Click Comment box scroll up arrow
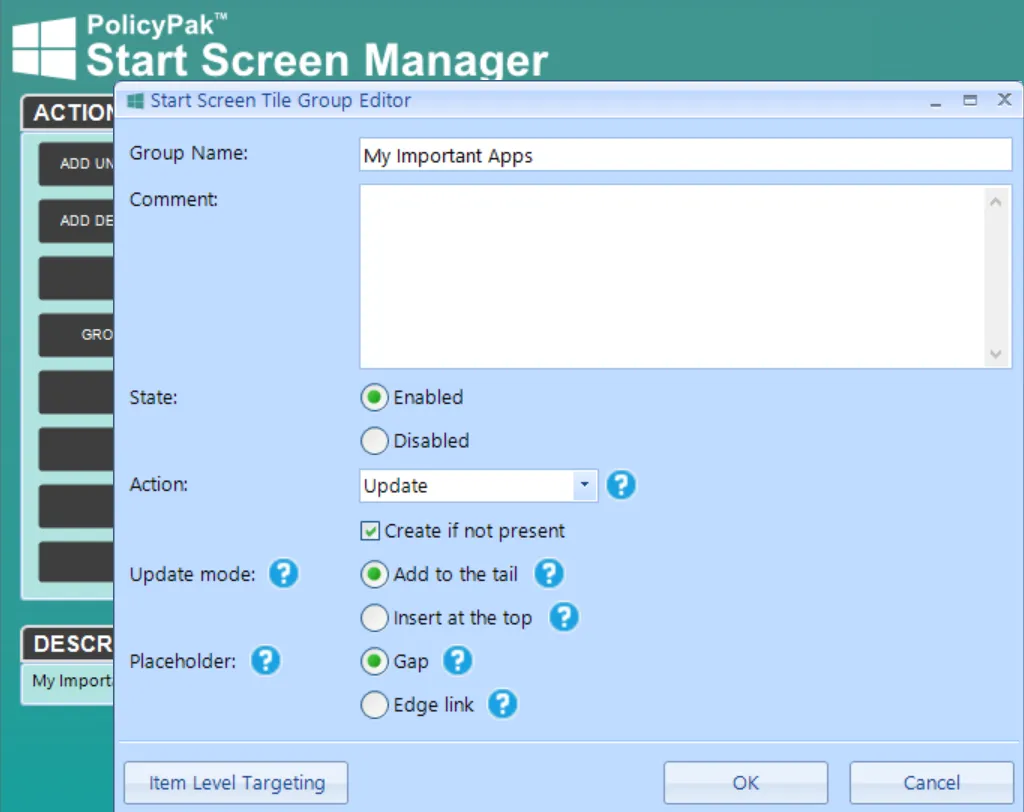This screenshot has width=1024, height=812. (995, 202)
